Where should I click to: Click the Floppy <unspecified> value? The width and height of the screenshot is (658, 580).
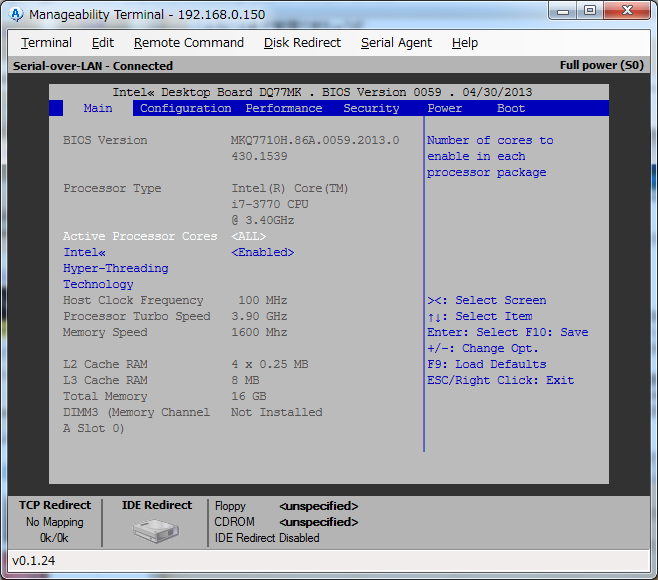(318, 506)
